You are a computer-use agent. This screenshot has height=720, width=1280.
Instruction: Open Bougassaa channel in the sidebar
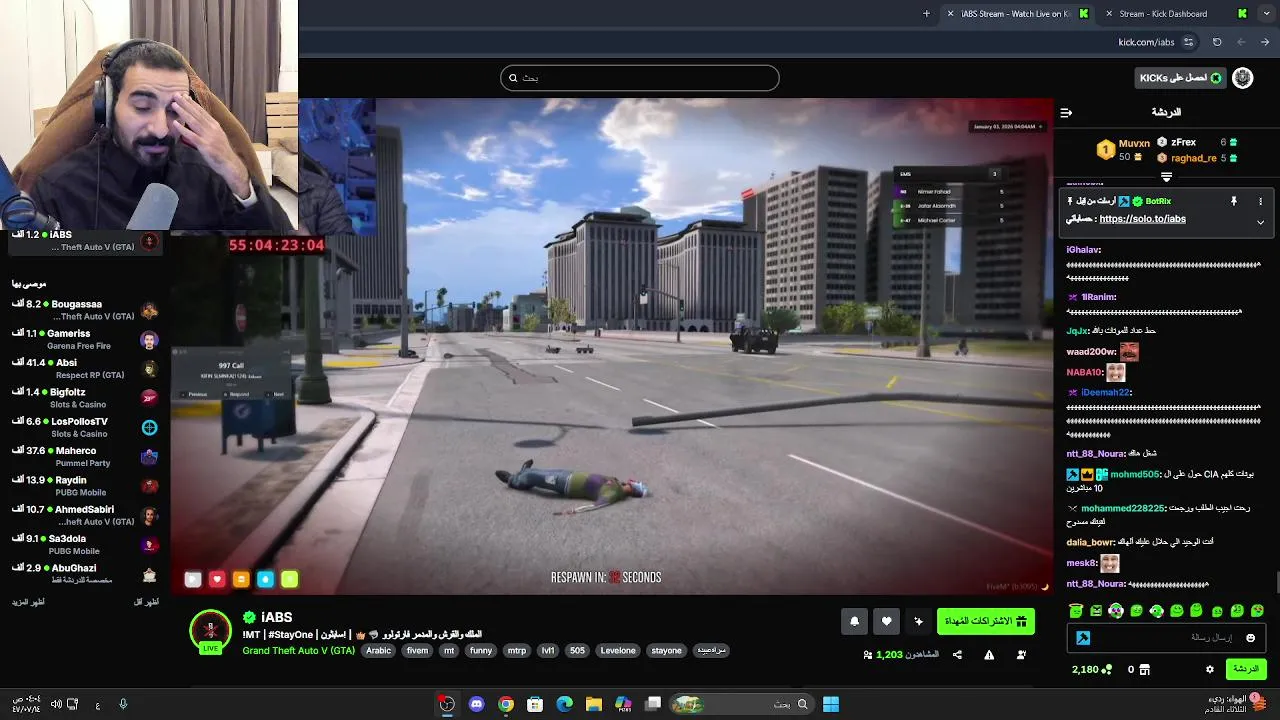coord(85,310)
